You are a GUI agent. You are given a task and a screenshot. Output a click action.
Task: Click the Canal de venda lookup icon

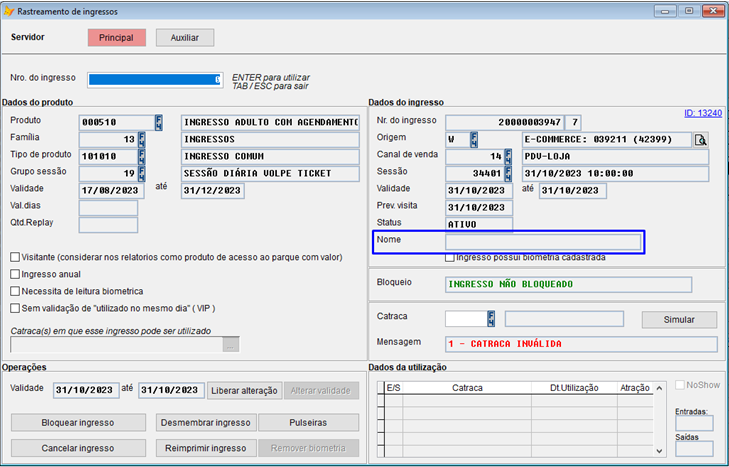(507, 156)
